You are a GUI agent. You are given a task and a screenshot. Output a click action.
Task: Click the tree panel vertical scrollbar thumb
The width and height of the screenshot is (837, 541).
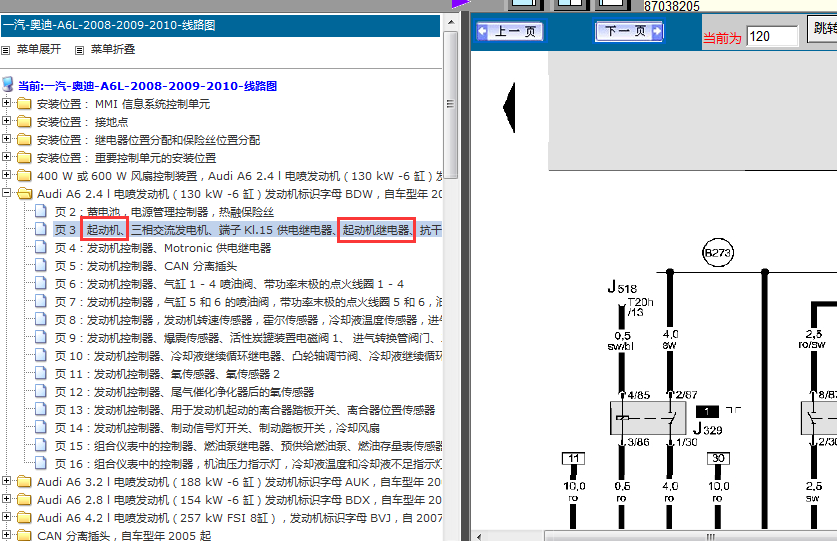(451, 105)
